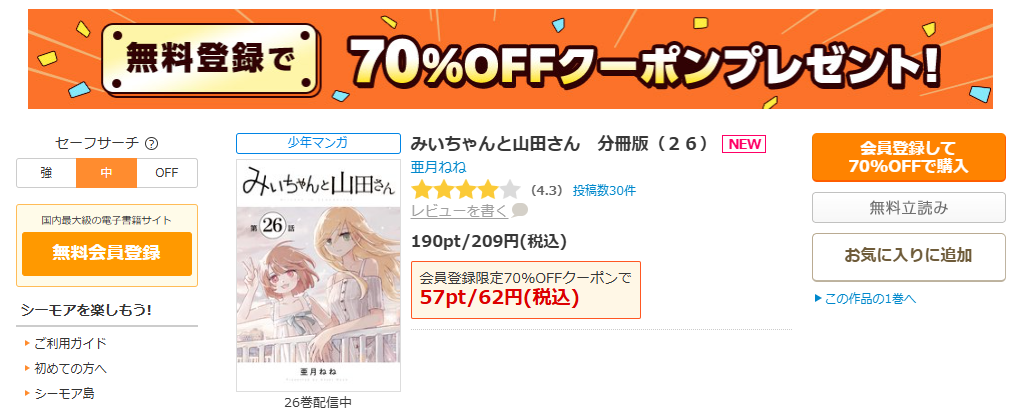Set safe search to 強
Viewport: 1014px width, 410px height.
point(47,173)
